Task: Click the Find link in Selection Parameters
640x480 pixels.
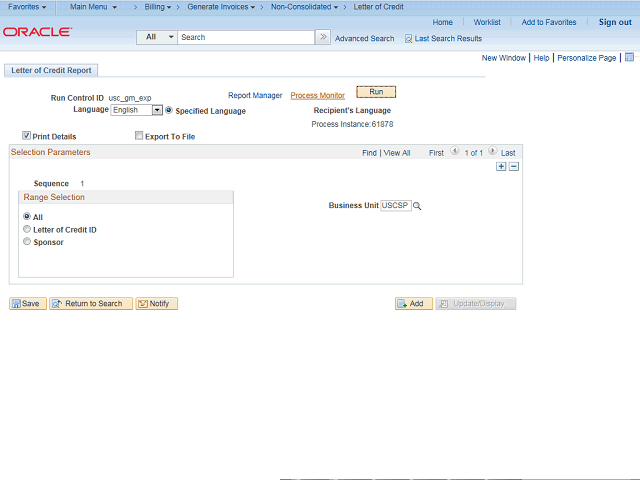Action: tap(369, 153)
